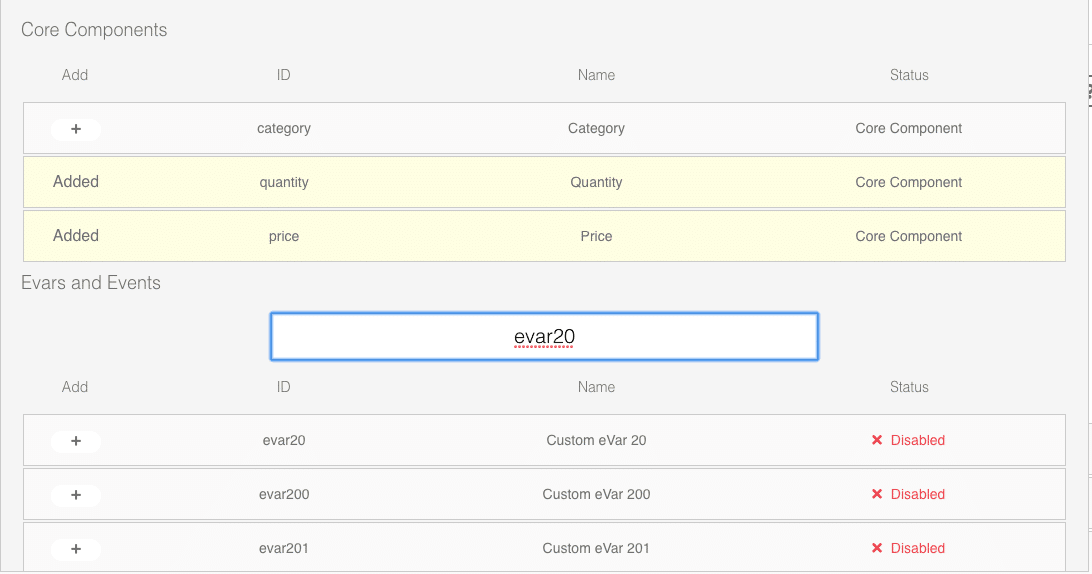Click the red X icon in evar200 row
This screenshot has width=1092, height=574.
[877, 494]
